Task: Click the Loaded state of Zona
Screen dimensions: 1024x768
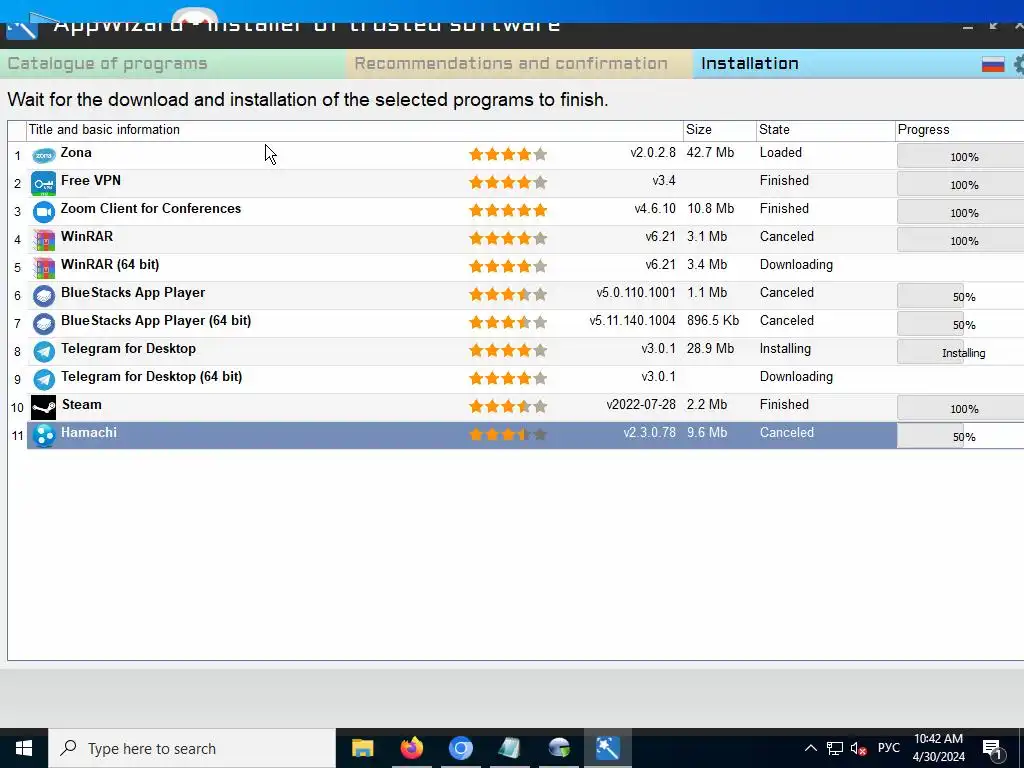Action: (780, 153)
